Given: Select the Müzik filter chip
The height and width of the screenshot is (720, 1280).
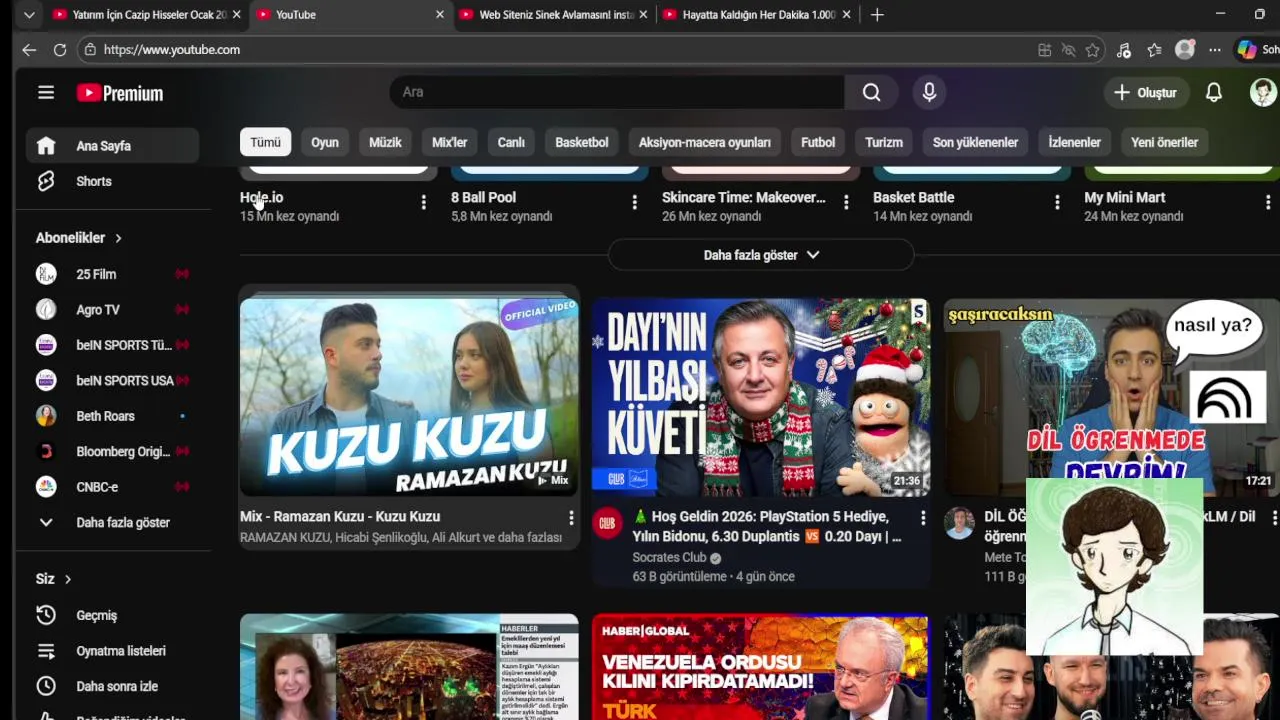Looking at the screenshot, I should [x=385, y=142].
